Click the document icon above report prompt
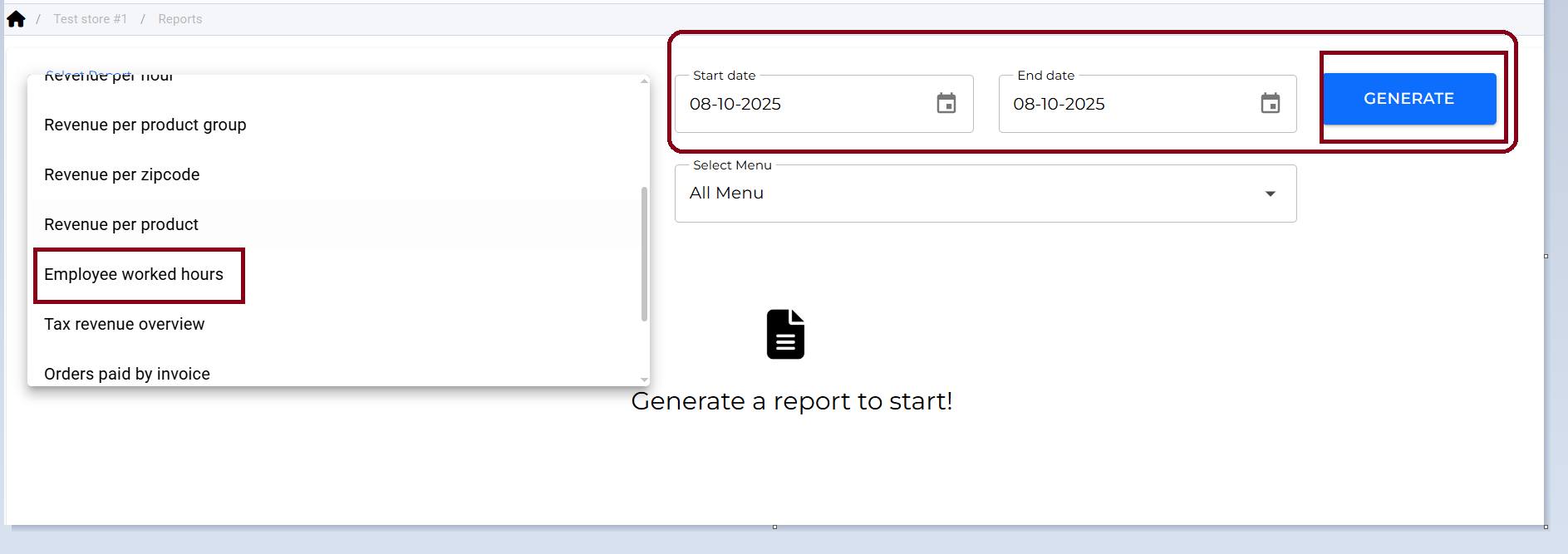1568x554 pixels. pyautogui.click(x=785, y=335)
